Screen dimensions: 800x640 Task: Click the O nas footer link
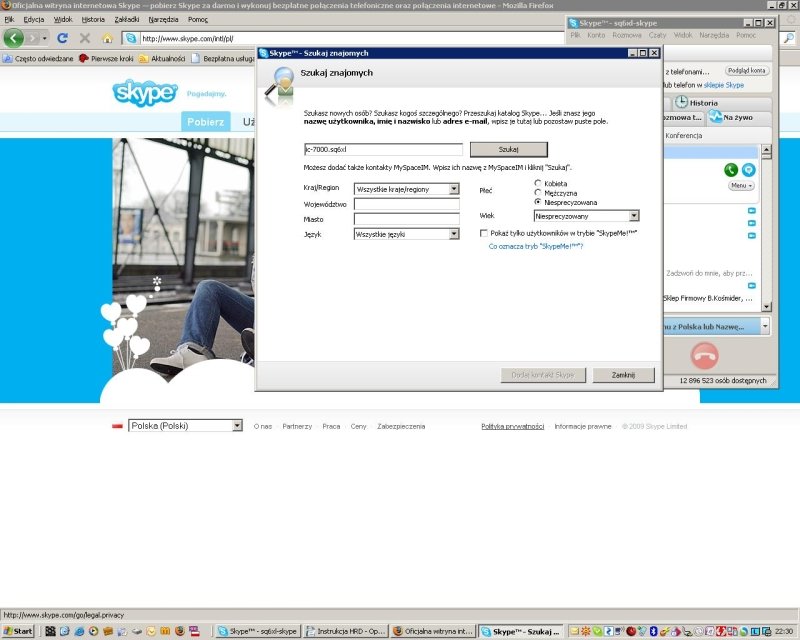pyautogui.click(x=263, y=426)
